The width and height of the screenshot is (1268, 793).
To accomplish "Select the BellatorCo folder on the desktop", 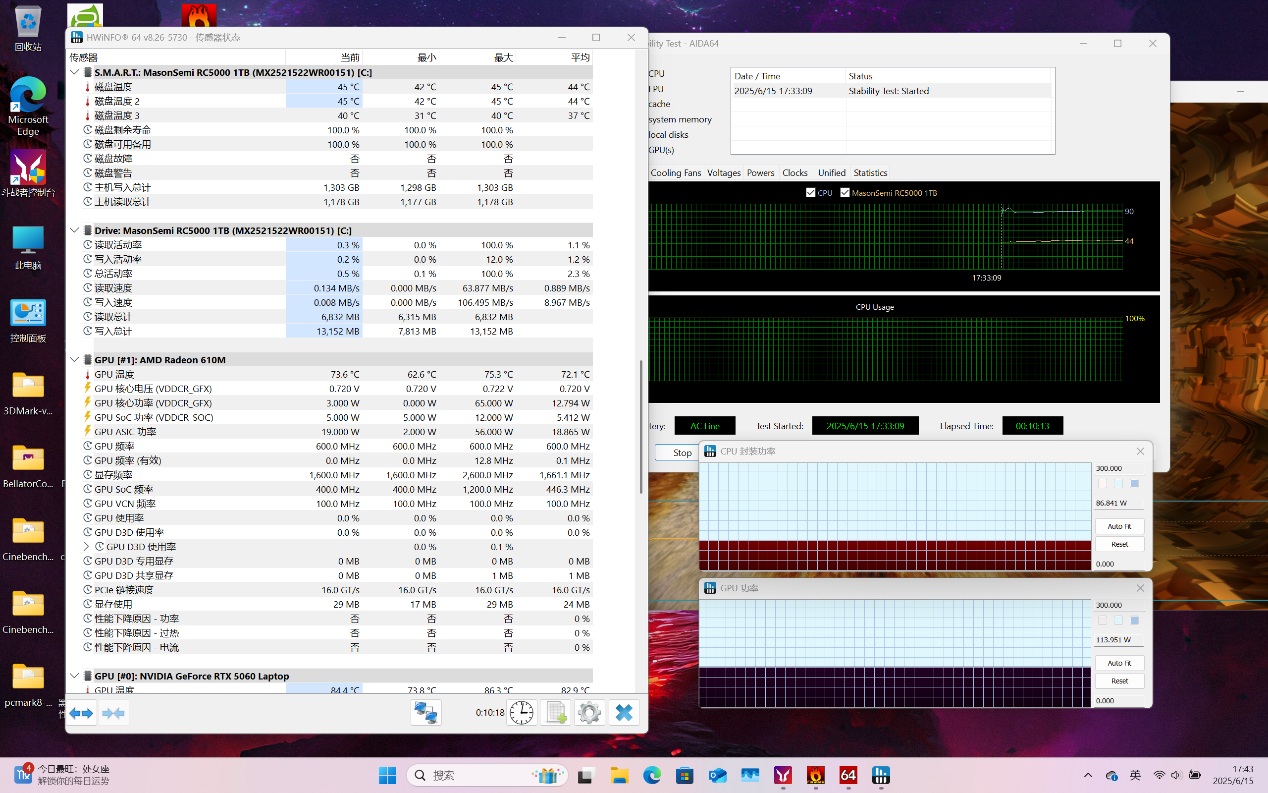I will pos(28,466).
